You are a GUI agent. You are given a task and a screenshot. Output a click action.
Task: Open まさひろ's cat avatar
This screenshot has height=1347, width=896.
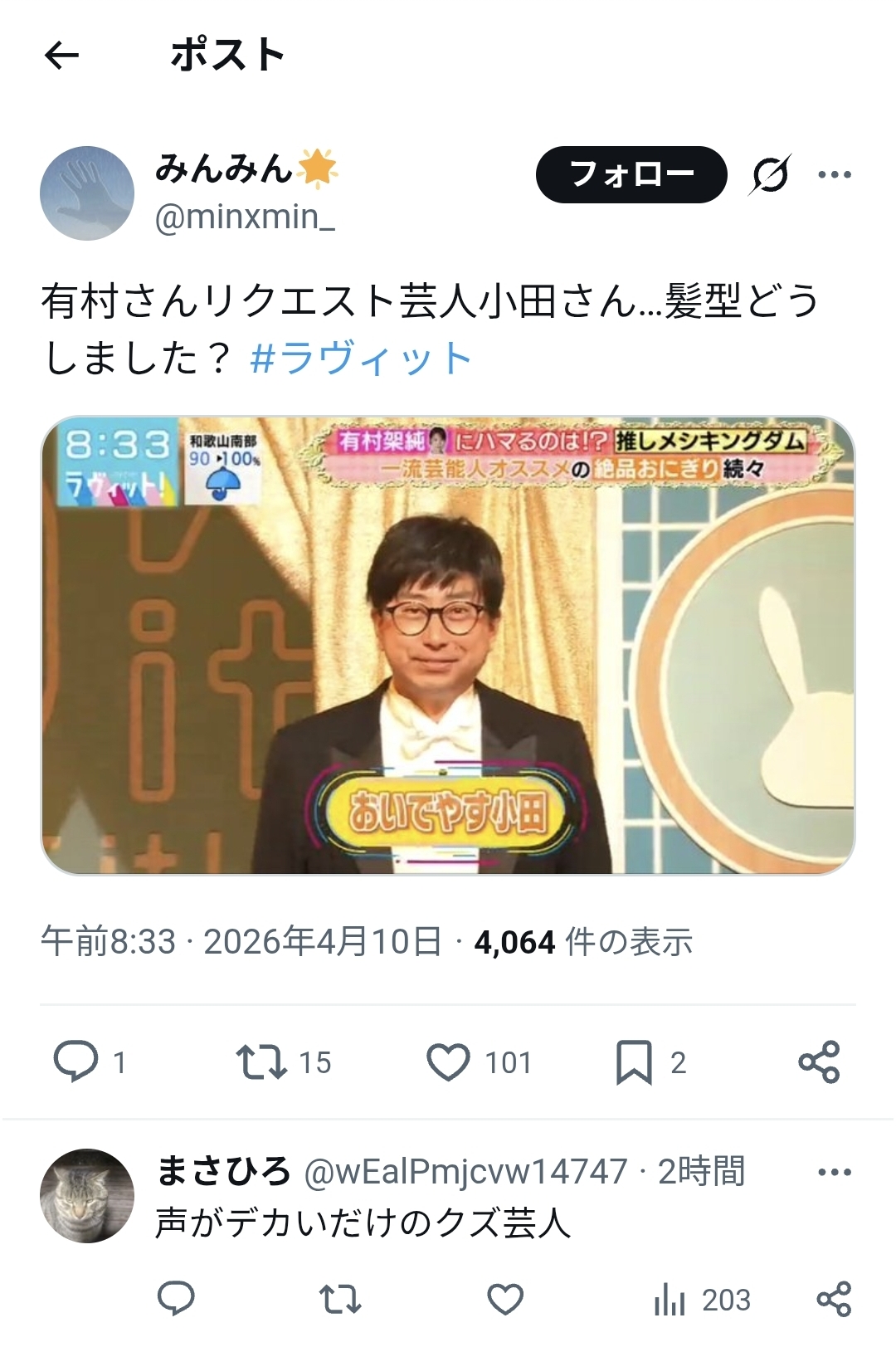(87, 1195)
